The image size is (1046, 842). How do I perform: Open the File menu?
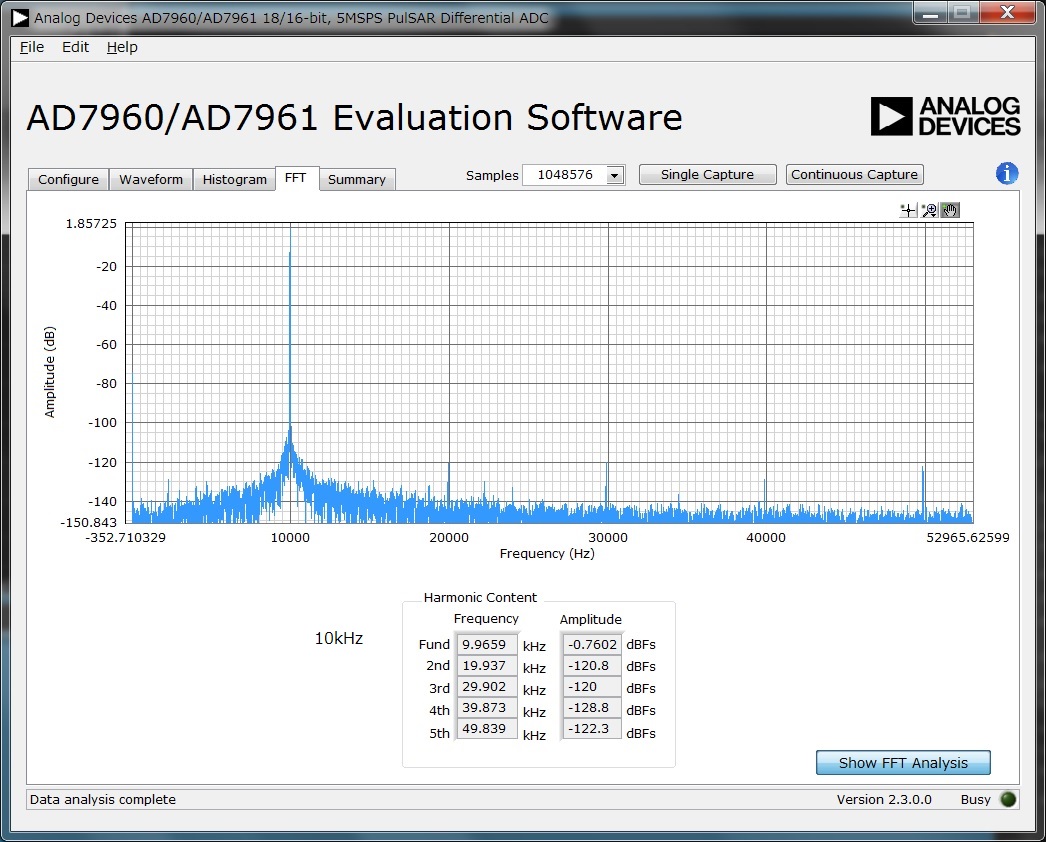coord(32,47)
